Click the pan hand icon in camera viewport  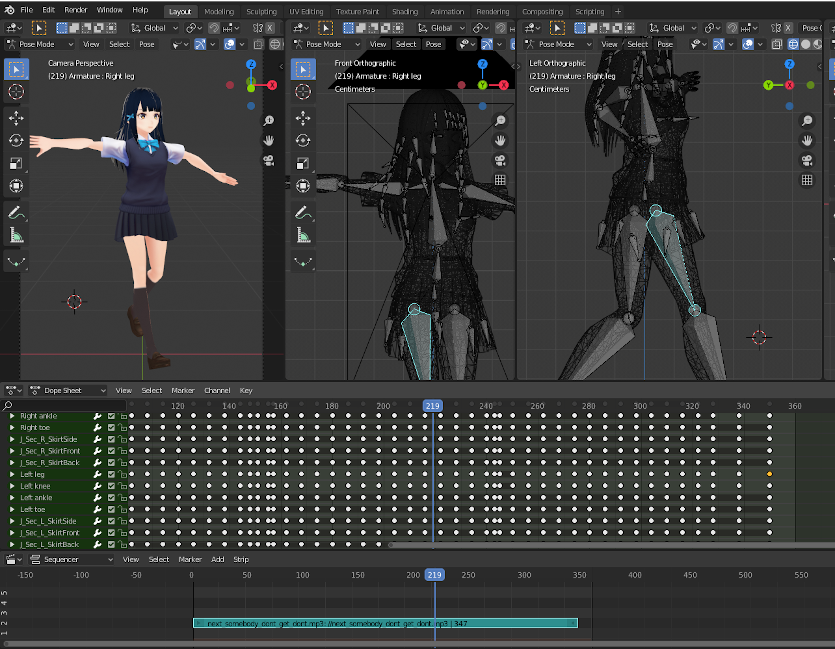(269, 140)
